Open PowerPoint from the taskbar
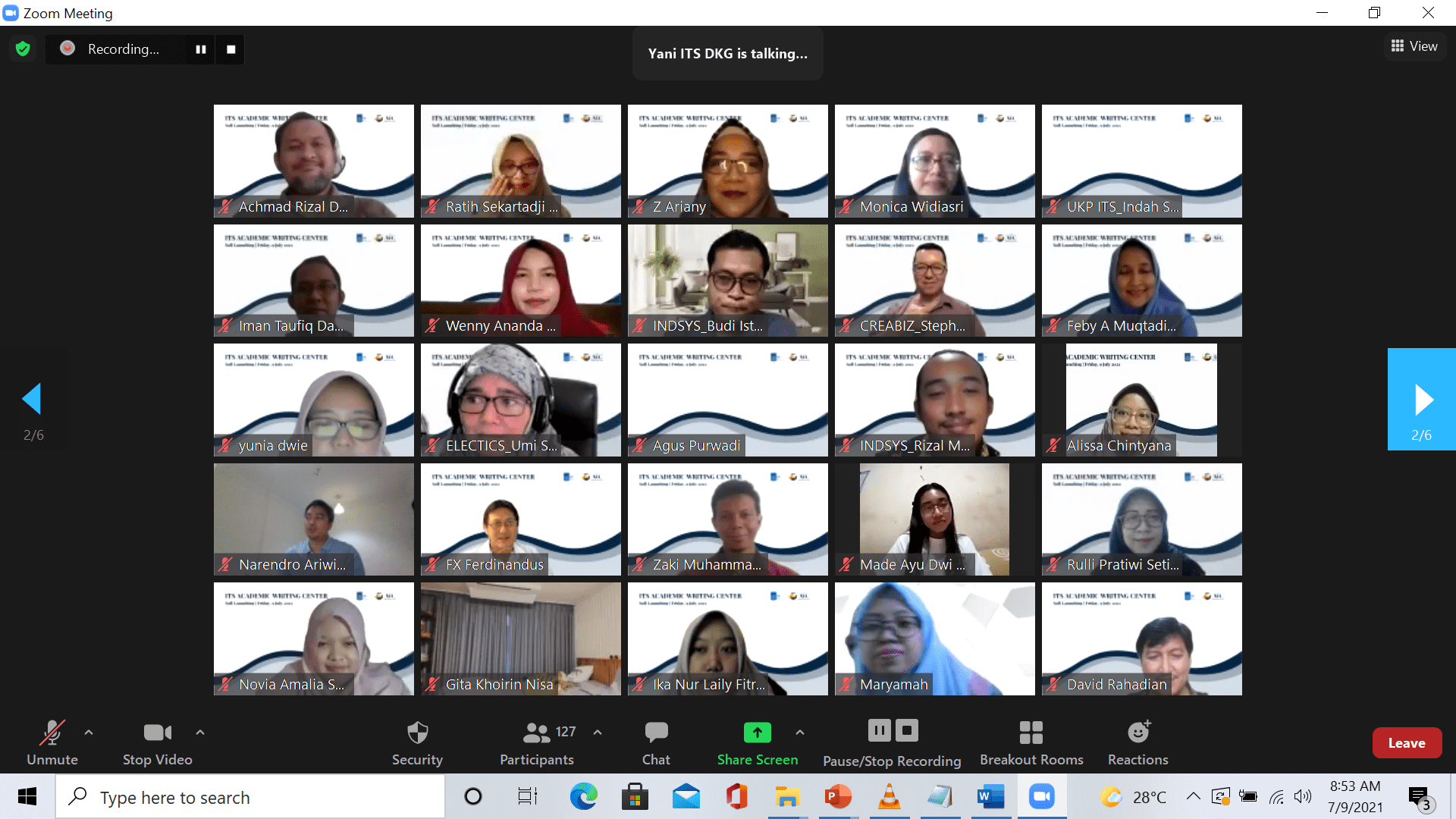The image size is (1456, 819). point(837,797)
